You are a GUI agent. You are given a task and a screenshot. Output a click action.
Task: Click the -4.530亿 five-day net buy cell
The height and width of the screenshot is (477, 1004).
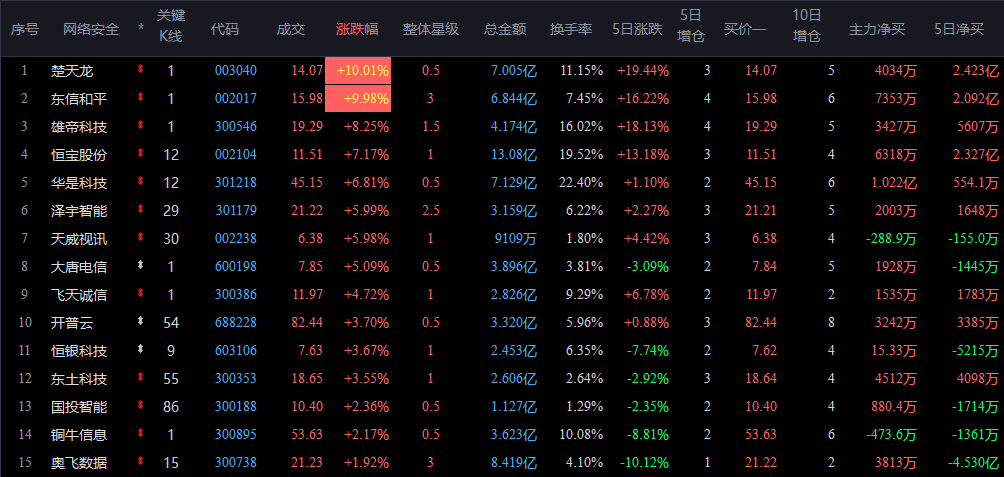[x=973, y=463]
